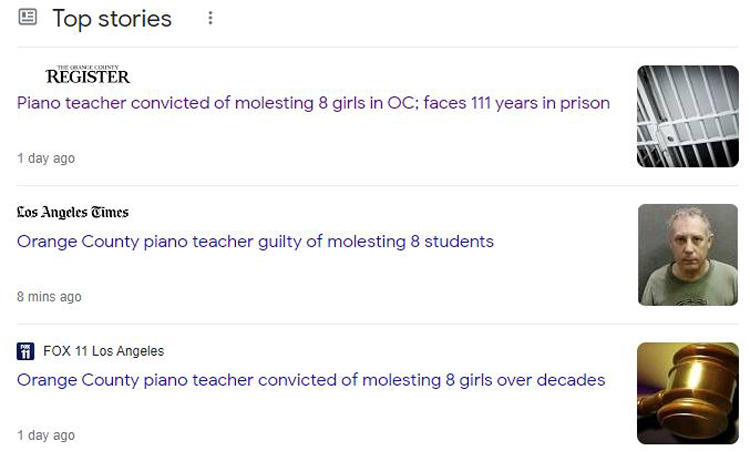Click the newspaper icon next to Top stories
The height and width of the screenshot is (461, 750).
27,17
